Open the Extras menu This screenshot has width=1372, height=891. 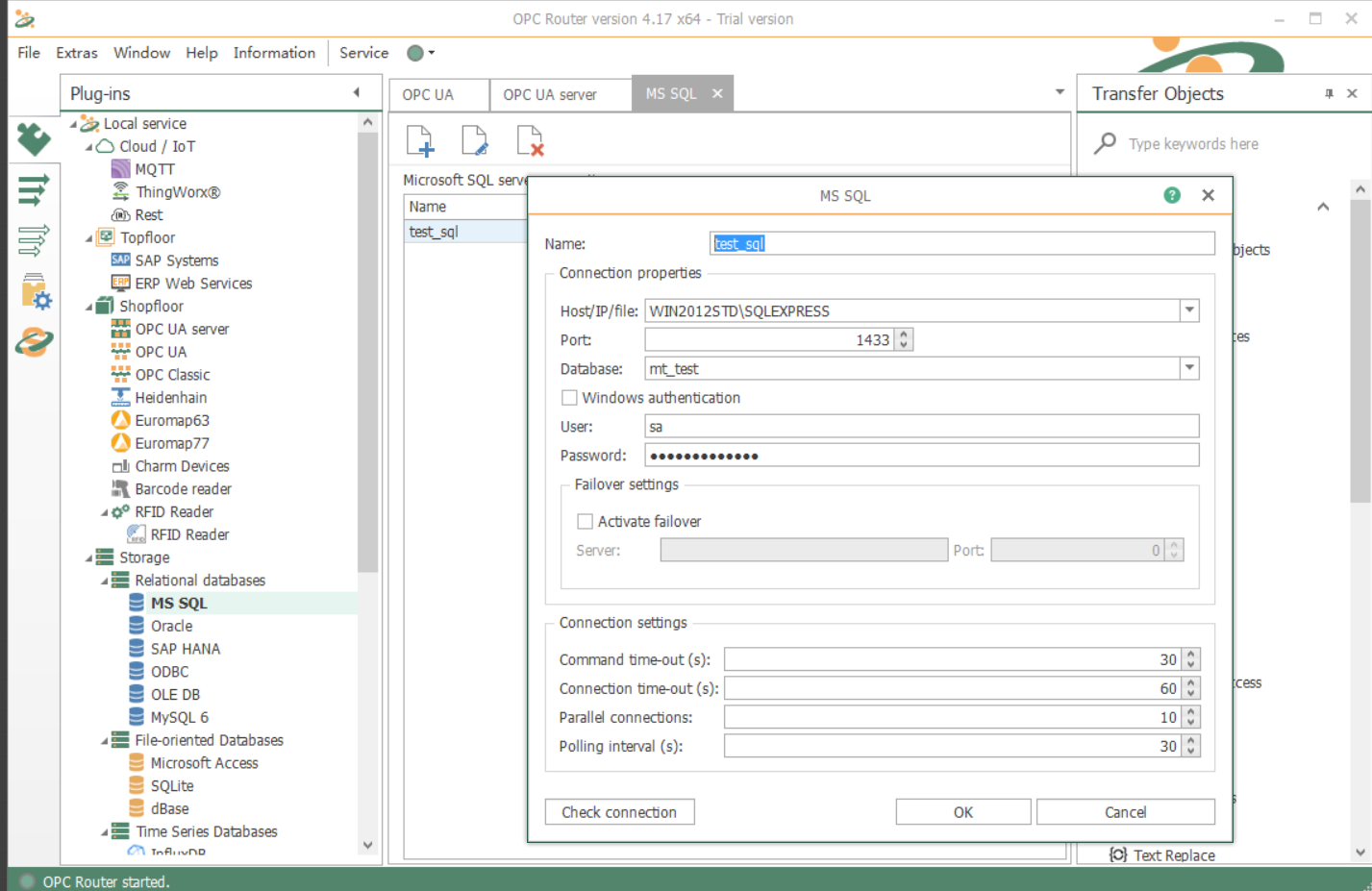click(x=76, y=53)
